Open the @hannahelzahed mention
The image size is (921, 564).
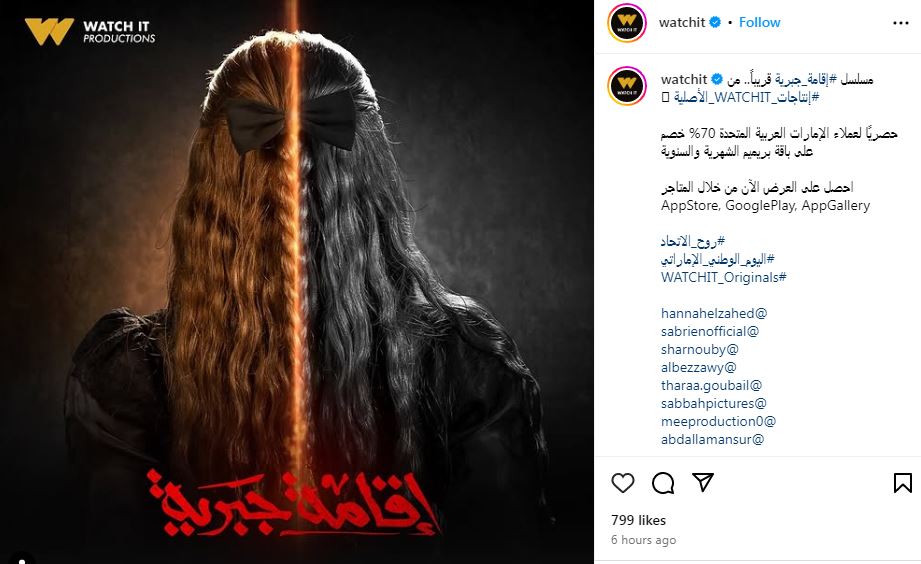pyautogui.click(x=714, y=313)
